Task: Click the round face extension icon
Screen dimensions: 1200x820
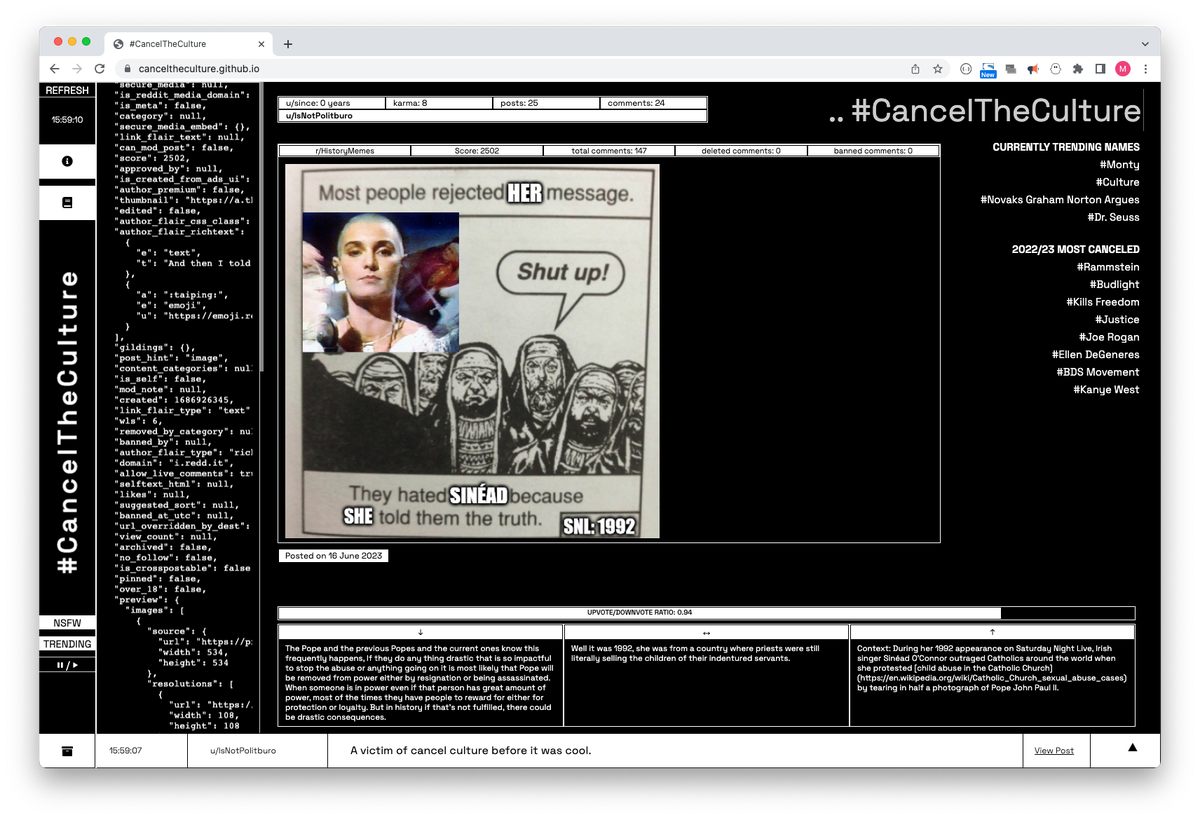Action: tap(966, 69)
